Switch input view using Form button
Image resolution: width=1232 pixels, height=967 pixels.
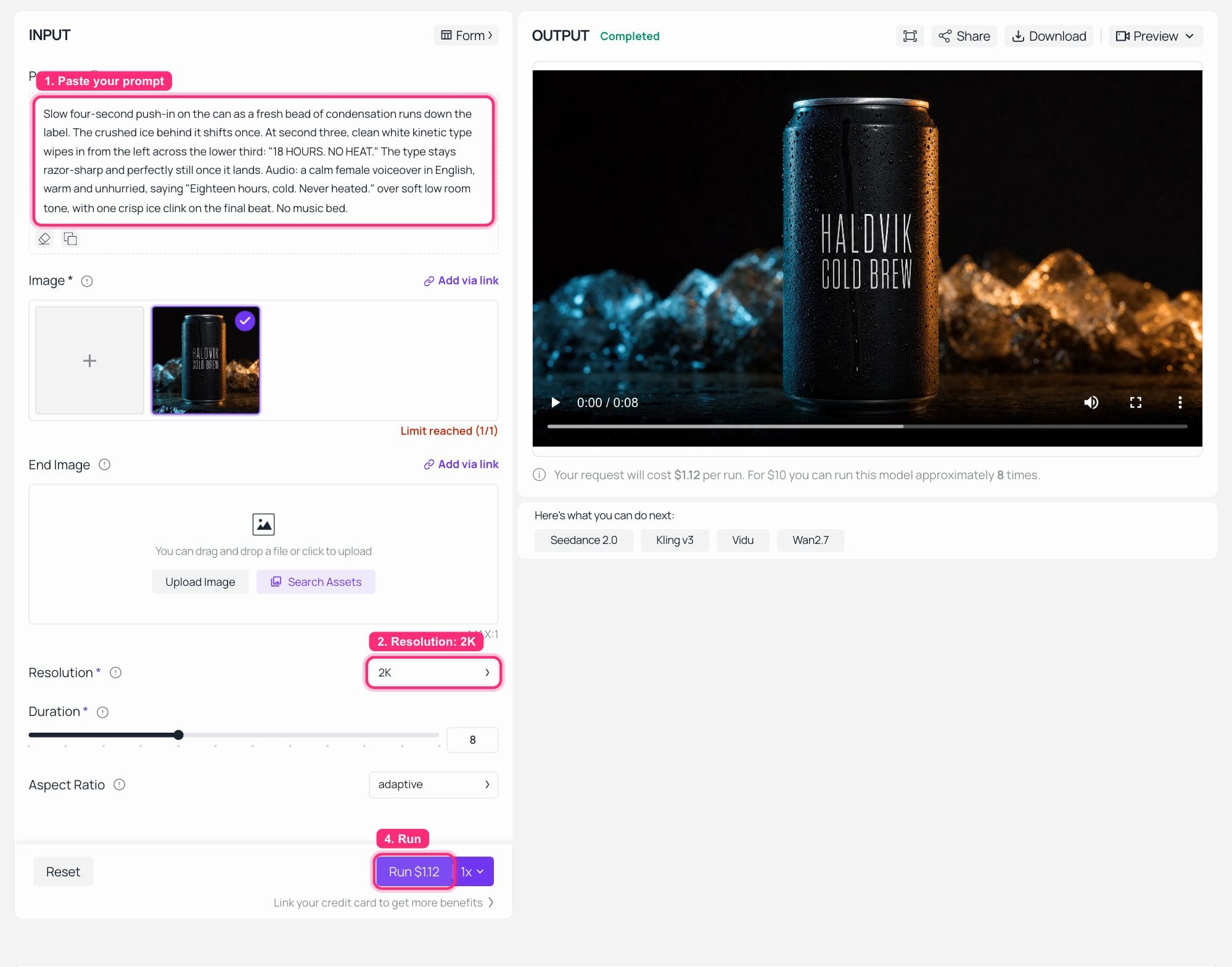466,36
